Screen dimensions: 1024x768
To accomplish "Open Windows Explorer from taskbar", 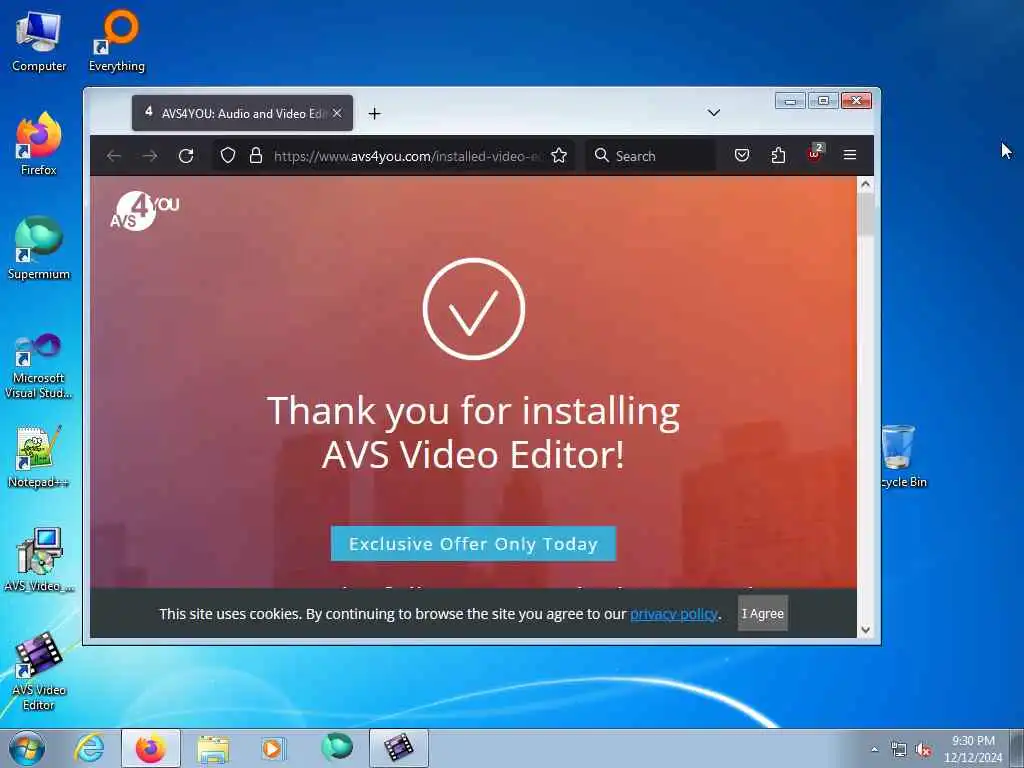I will 213,748.
